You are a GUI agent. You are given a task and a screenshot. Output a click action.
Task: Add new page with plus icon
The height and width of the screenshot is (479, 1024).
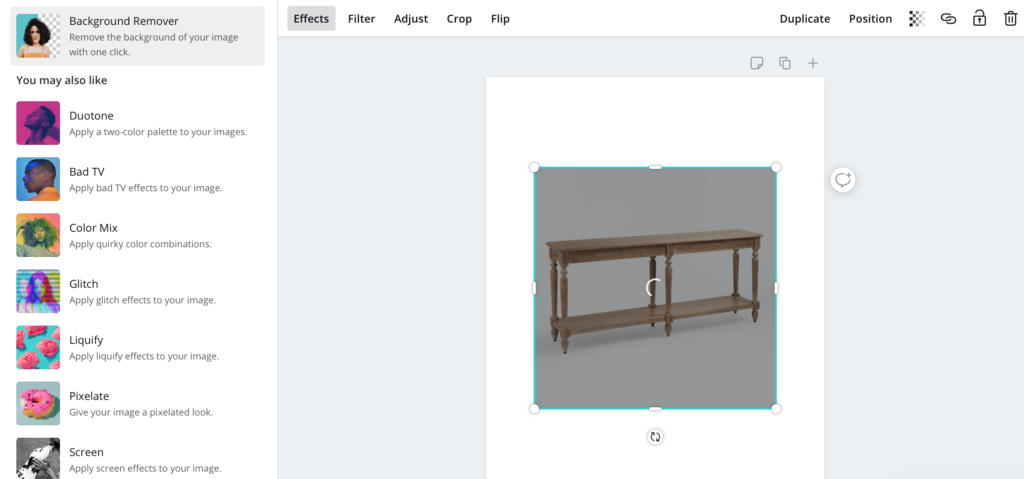812,63
